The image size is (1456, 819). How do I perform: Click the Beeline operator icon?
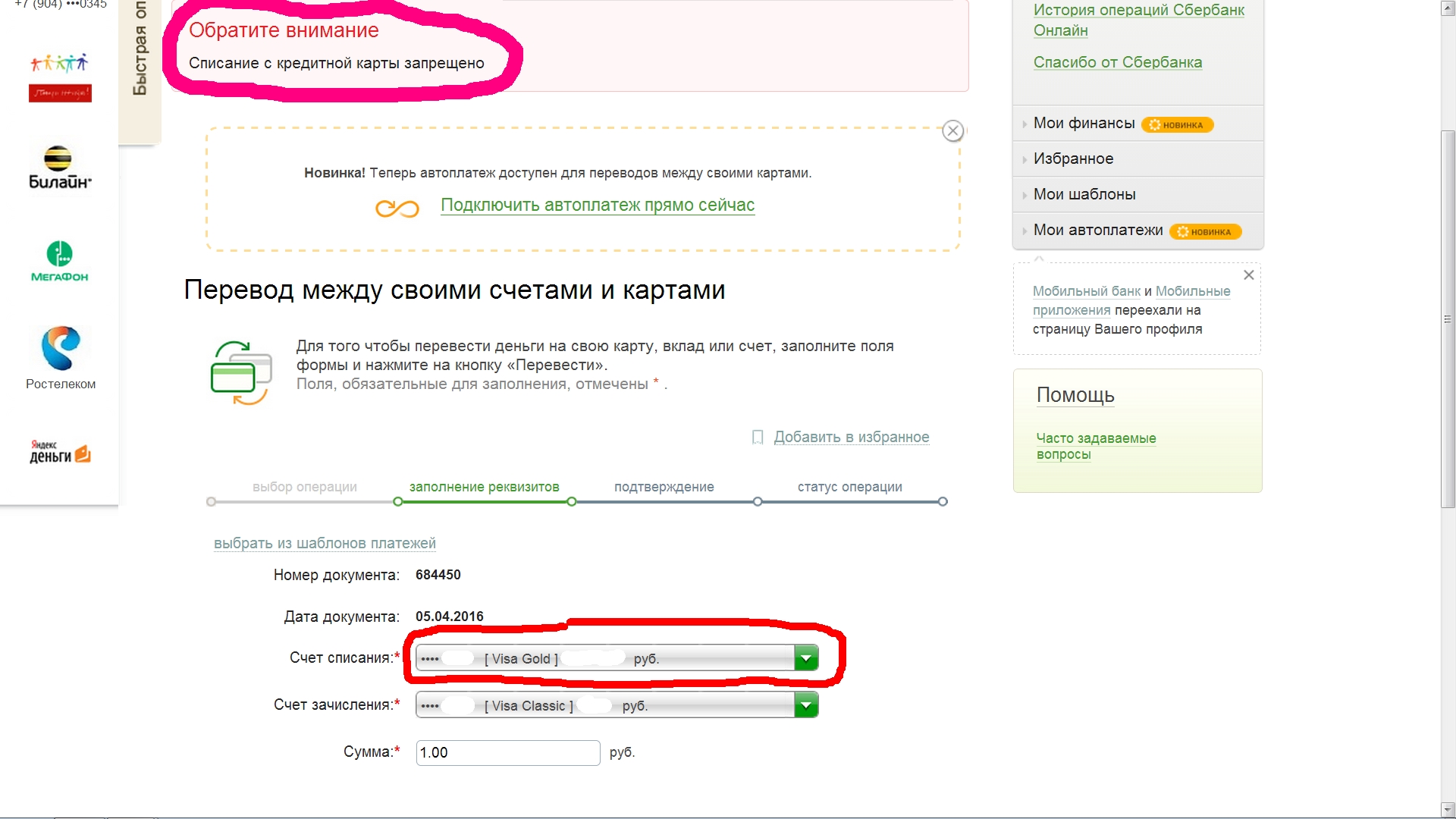59,167
